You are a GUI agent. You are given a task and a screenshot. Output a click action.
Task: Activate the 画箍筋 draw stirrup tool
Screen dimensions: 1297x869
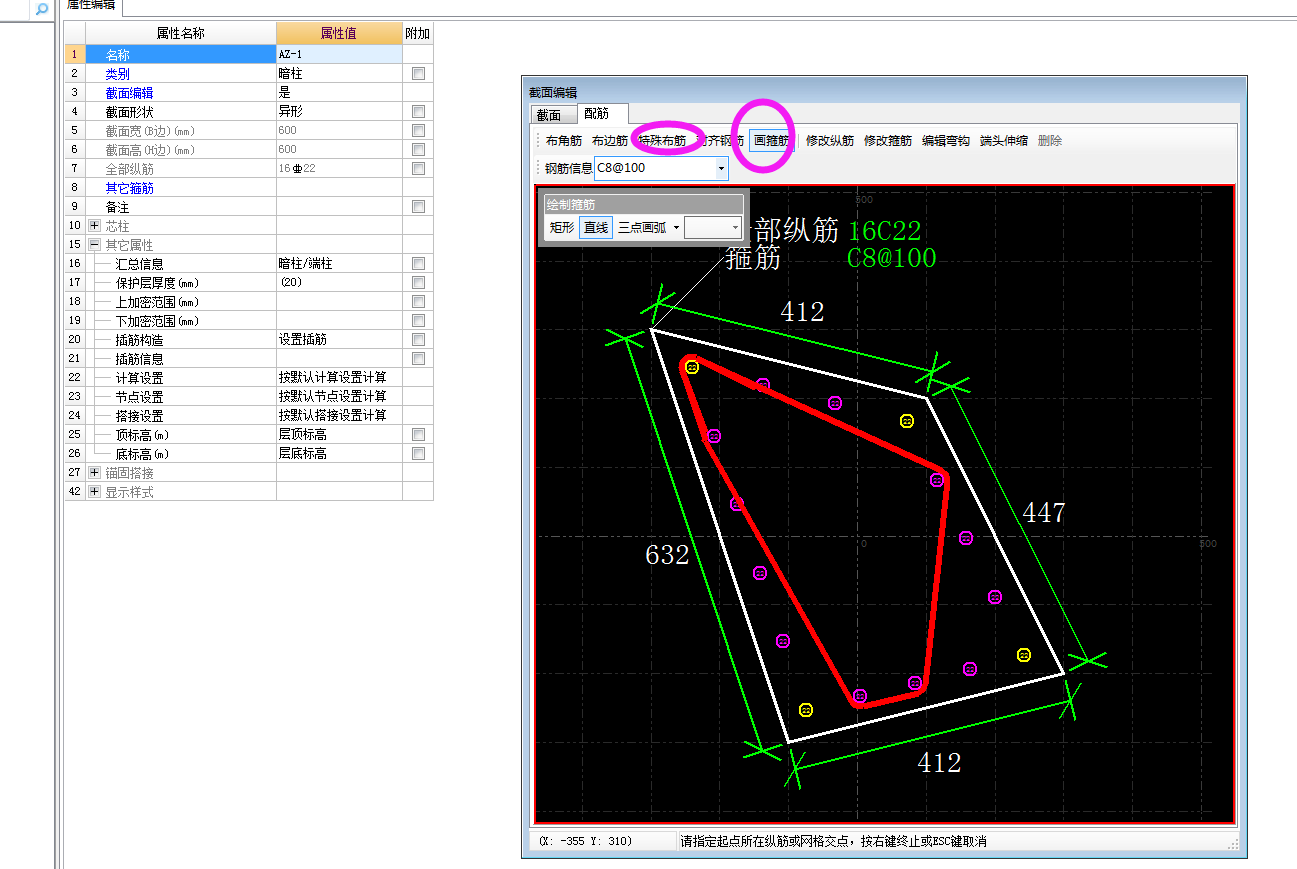pos(772,141)
